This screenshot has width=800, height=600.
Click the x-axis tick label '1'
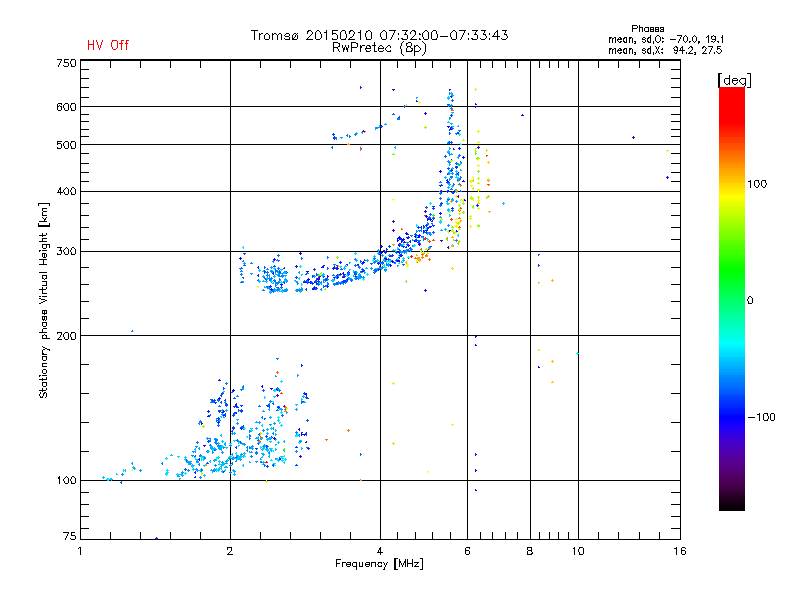pyautogui.click(x=80, y=551)
